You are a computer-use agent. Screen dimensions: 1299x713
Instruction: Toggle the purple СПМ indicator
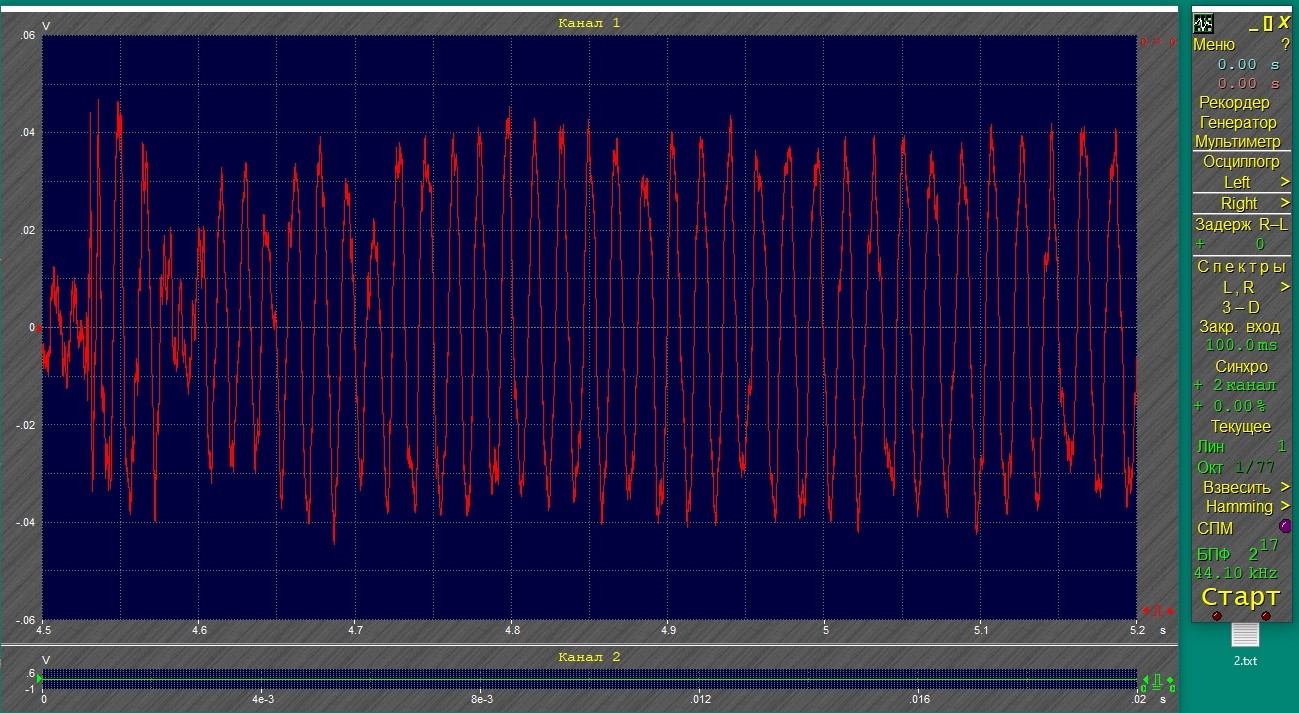pyautogui.click(x=1285, y=526)
